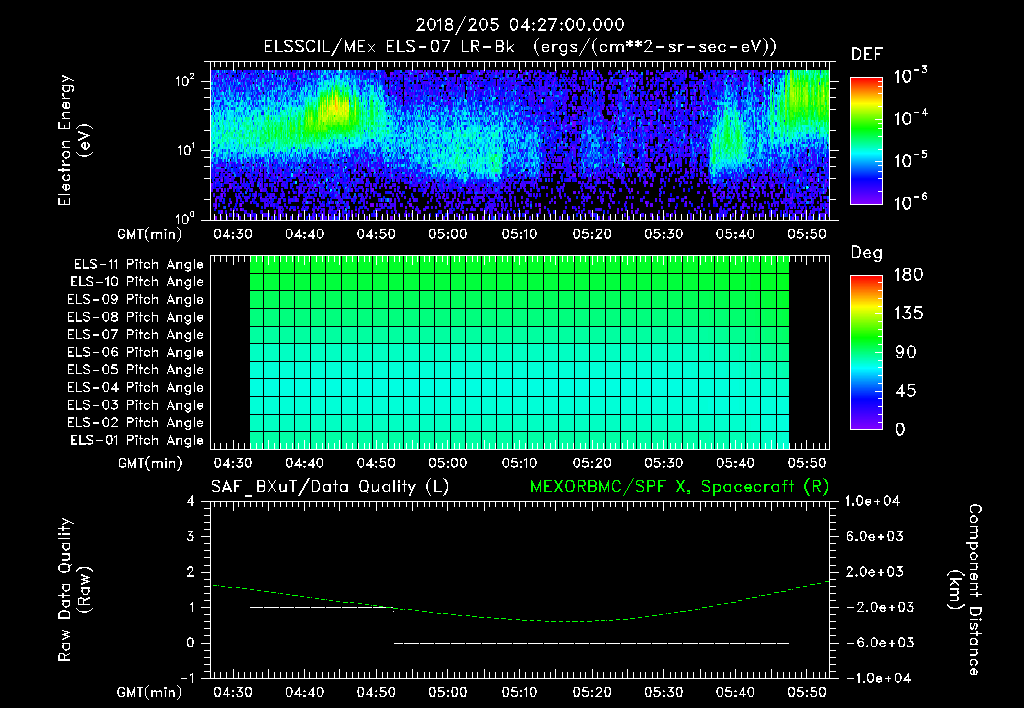Click 05:00 tick under the spectrogram panel
The height and width of the screenshot is (708, 1024).
click(447, 234)
